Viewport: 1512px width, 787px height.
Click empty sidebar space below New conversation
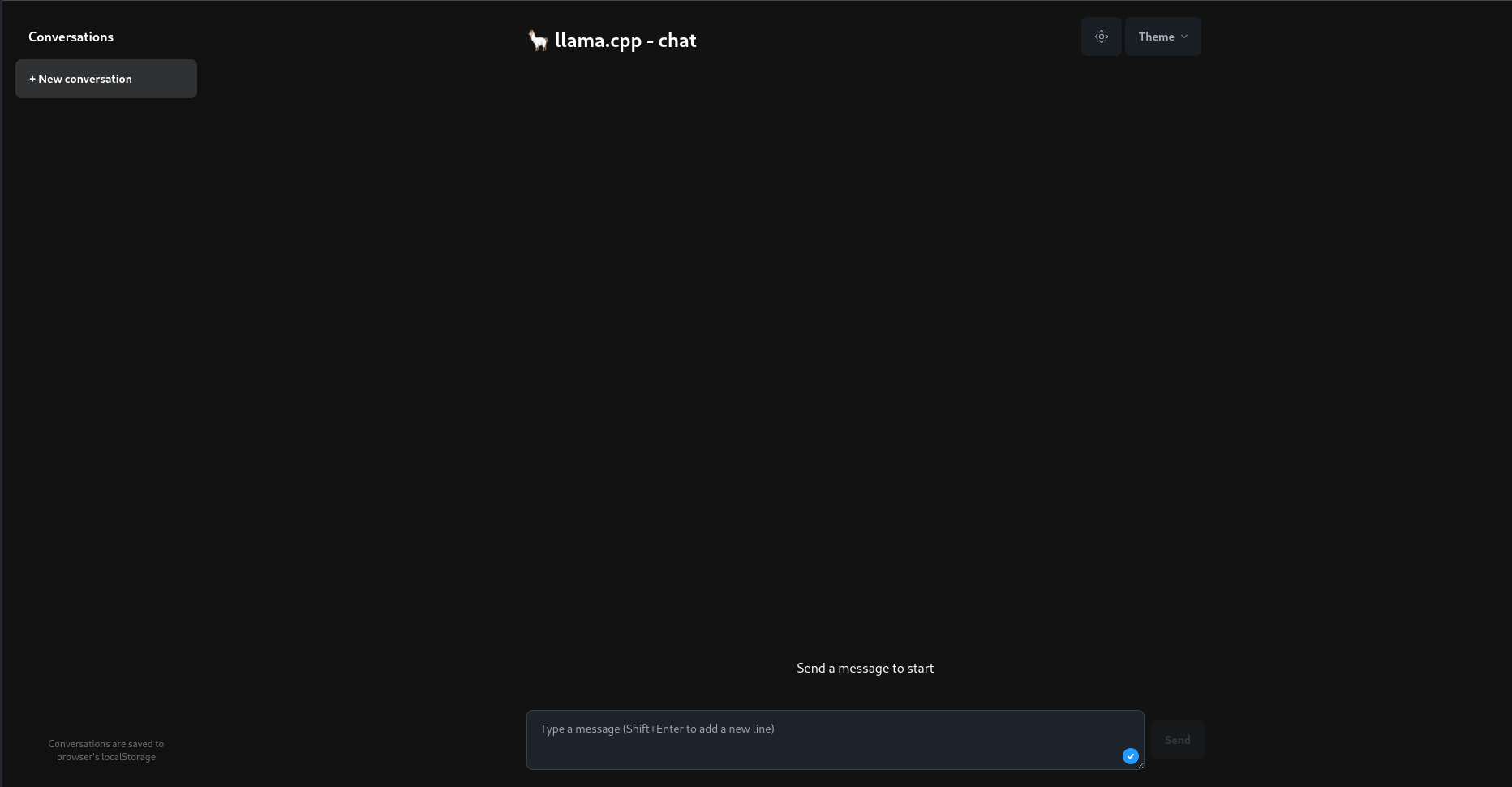point(106,406)
